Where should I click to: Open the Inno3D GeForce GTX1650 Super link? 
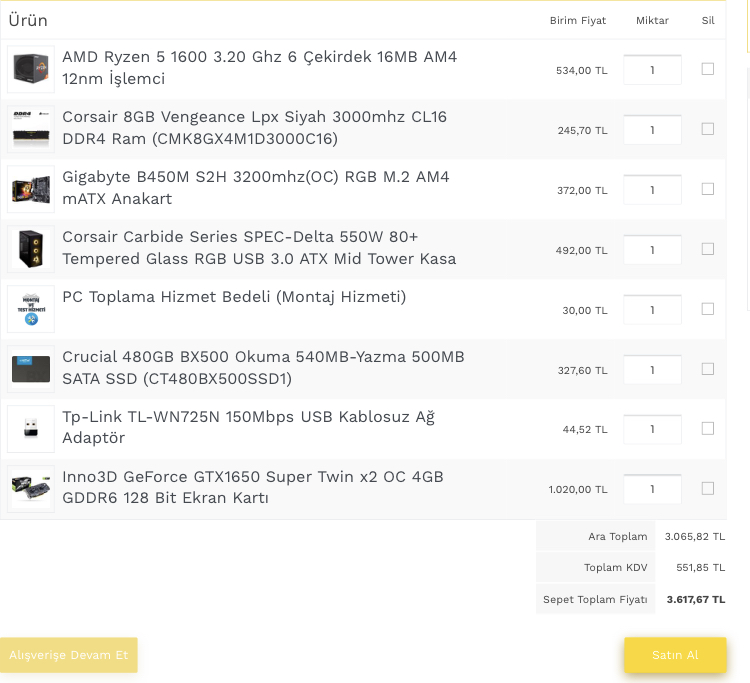253,487
